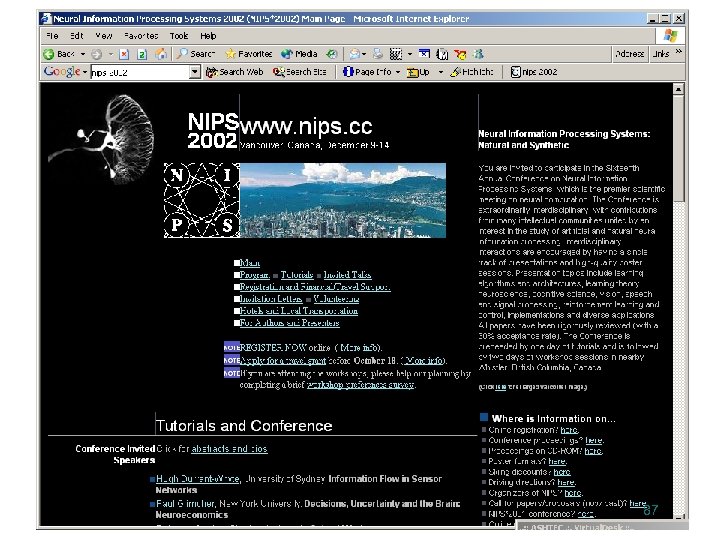Click the 'nips 2002' word-find button
Screen dimensions: 720x540
(534, 72)
